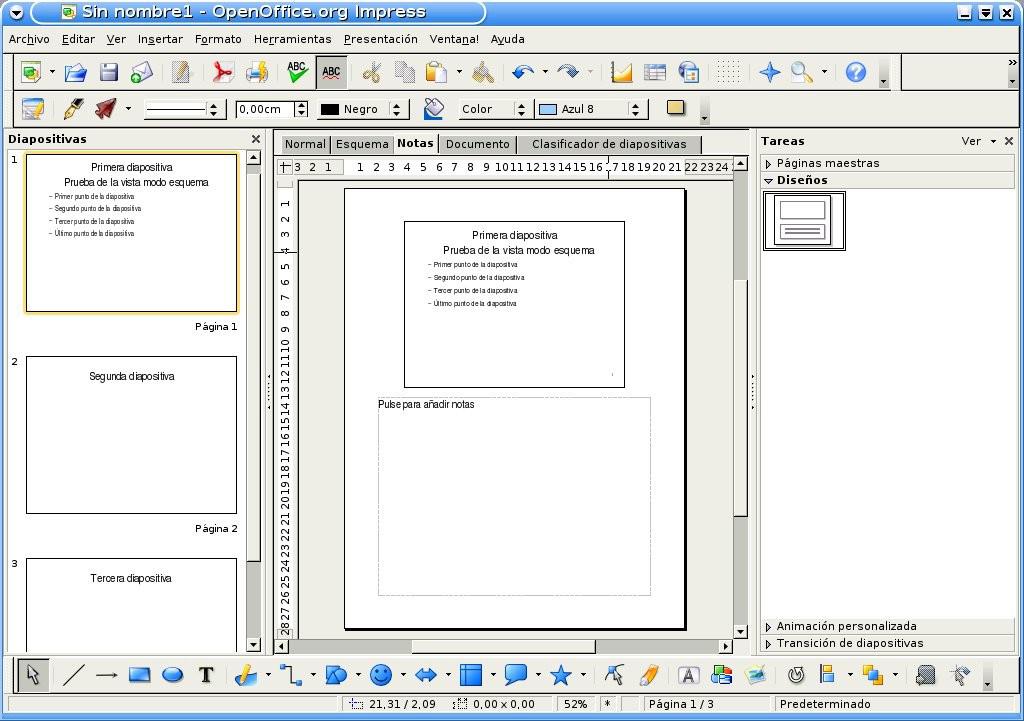Click the 52% zoom status field
This screenshot has width=1024, height=721.
point(575,704)
